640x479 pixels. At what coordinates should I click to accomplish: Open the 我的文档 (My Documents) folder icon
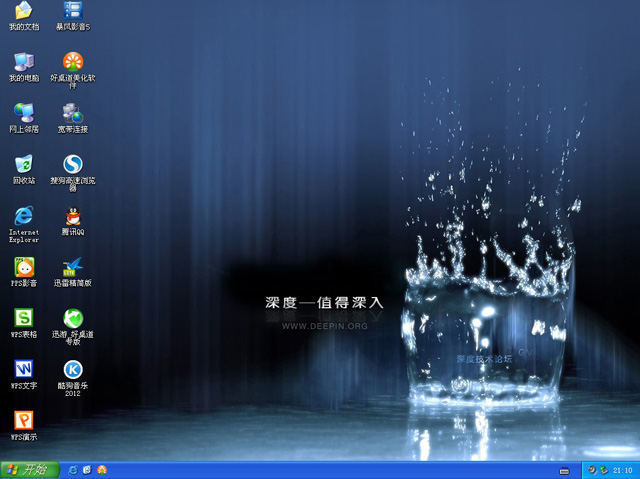pos(23,11)
